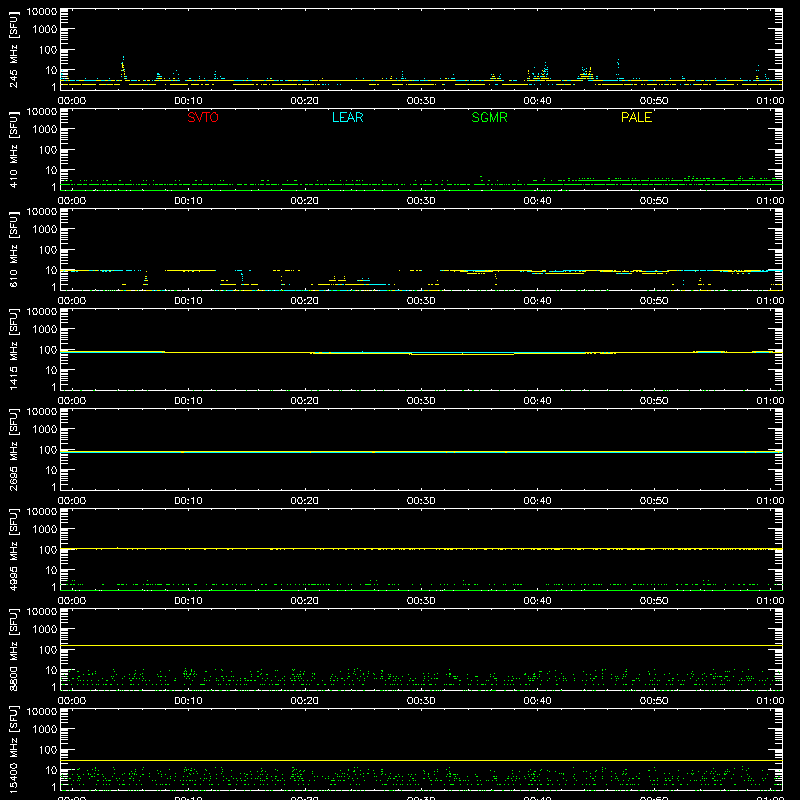Click the yellow PALE station label
This screenshot has width=800, height=800.
pyautogui.click(x=636, y=117)
